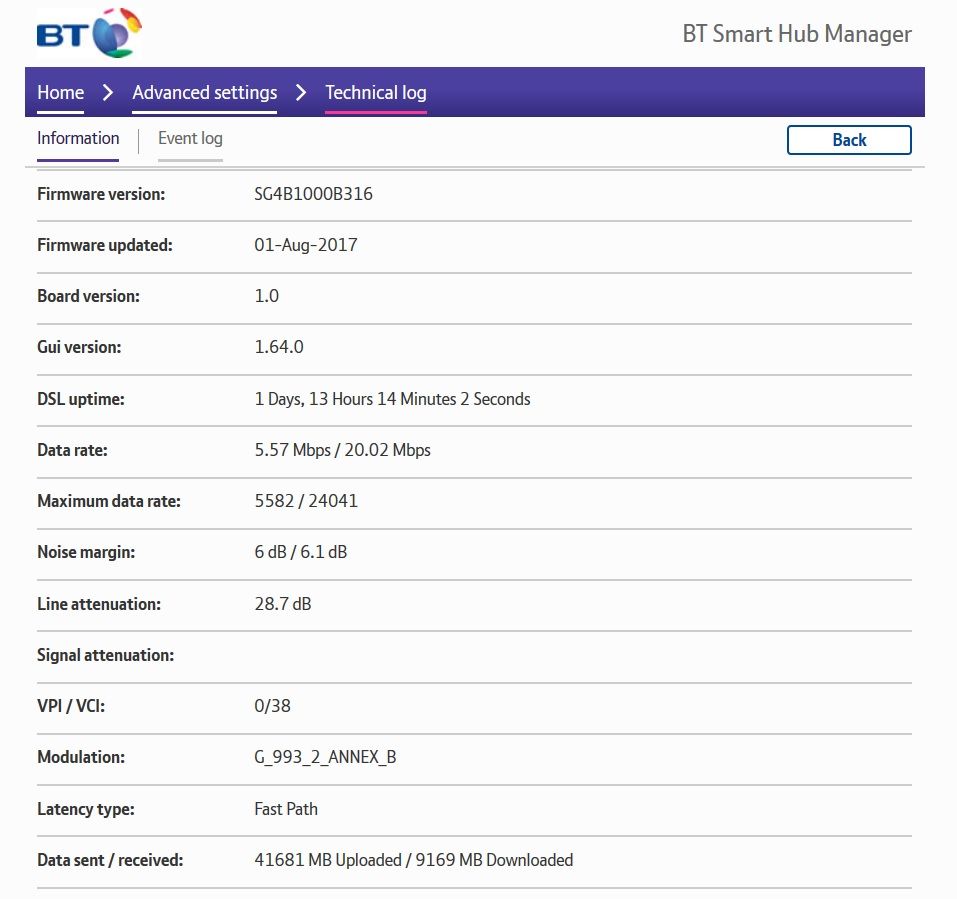This screenshot has height=899, width=957.
Task: Click the Board version label
Action: (x=88, y=296)
